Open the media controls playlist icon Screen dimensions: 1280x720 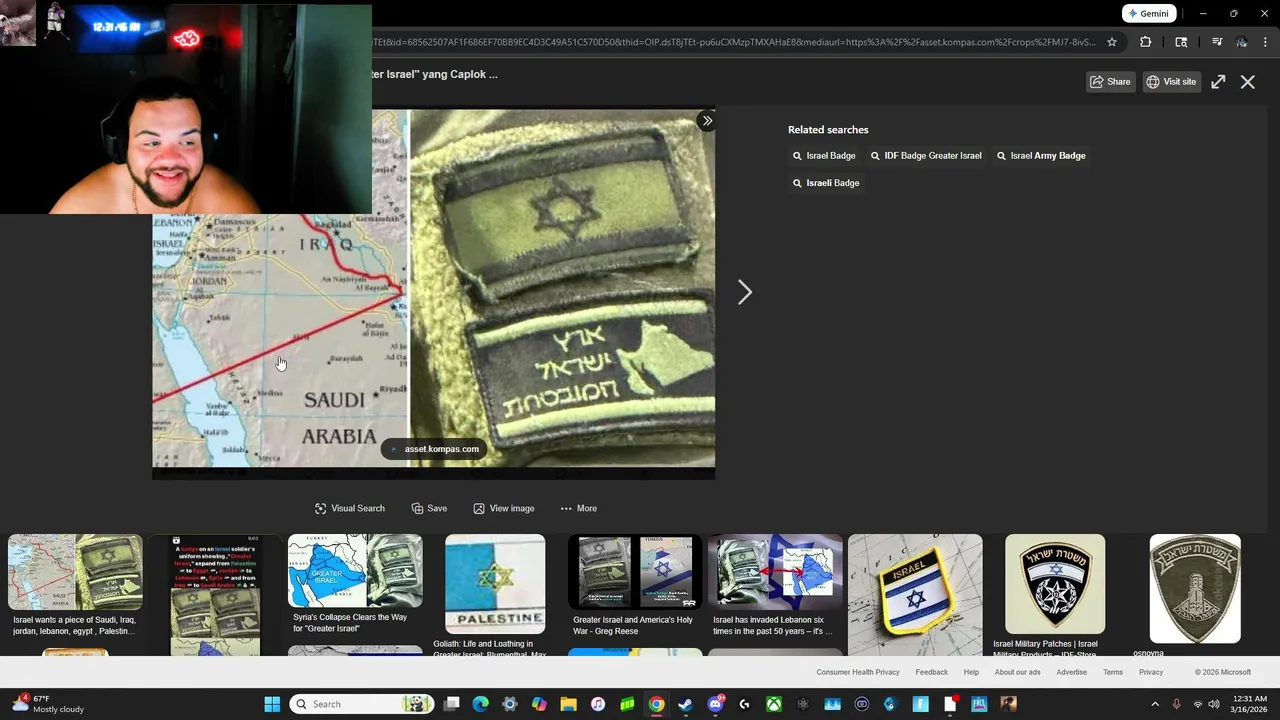1217,42
